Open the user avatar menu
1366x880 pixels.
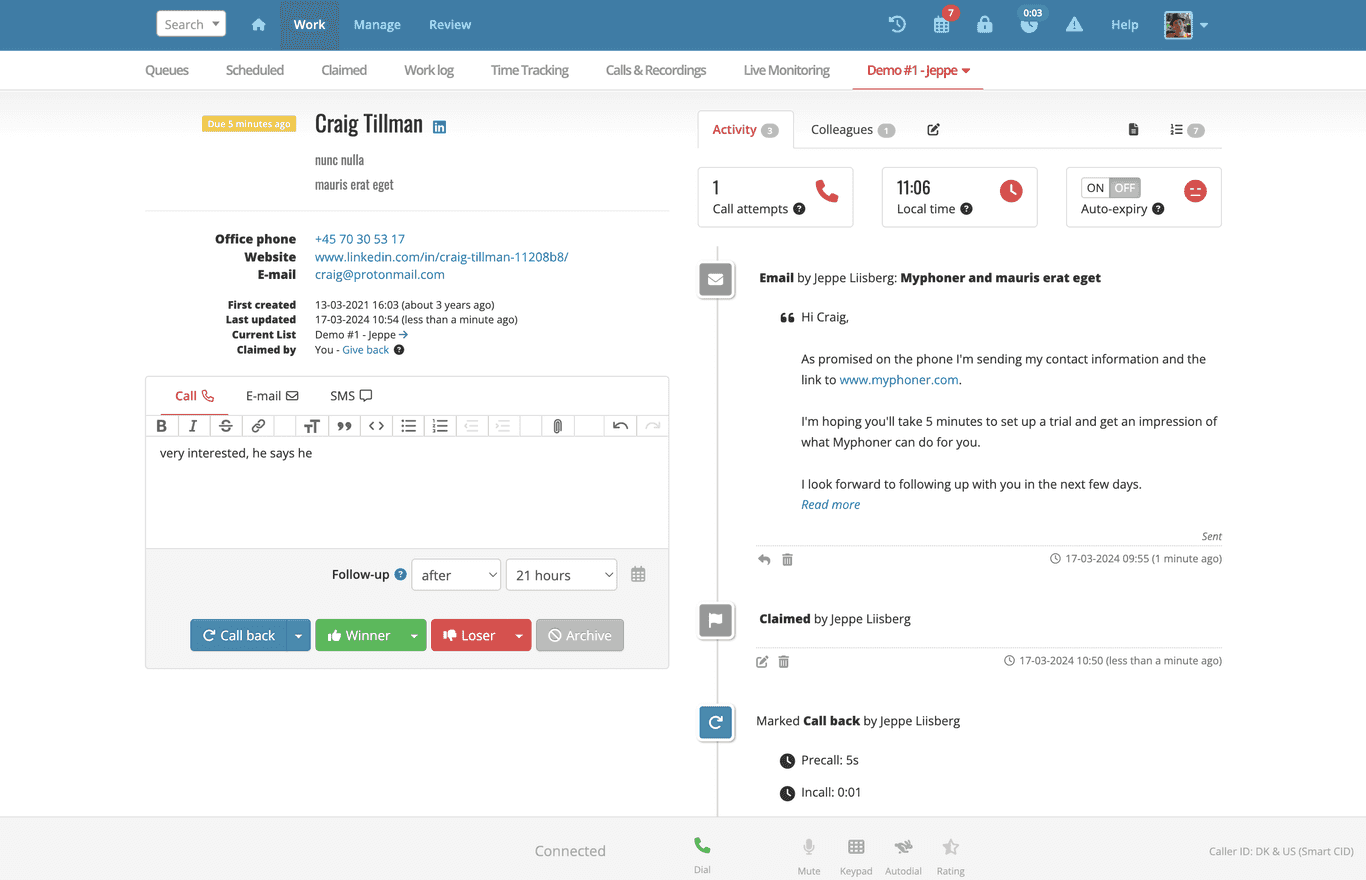[x=1186, y=25]
